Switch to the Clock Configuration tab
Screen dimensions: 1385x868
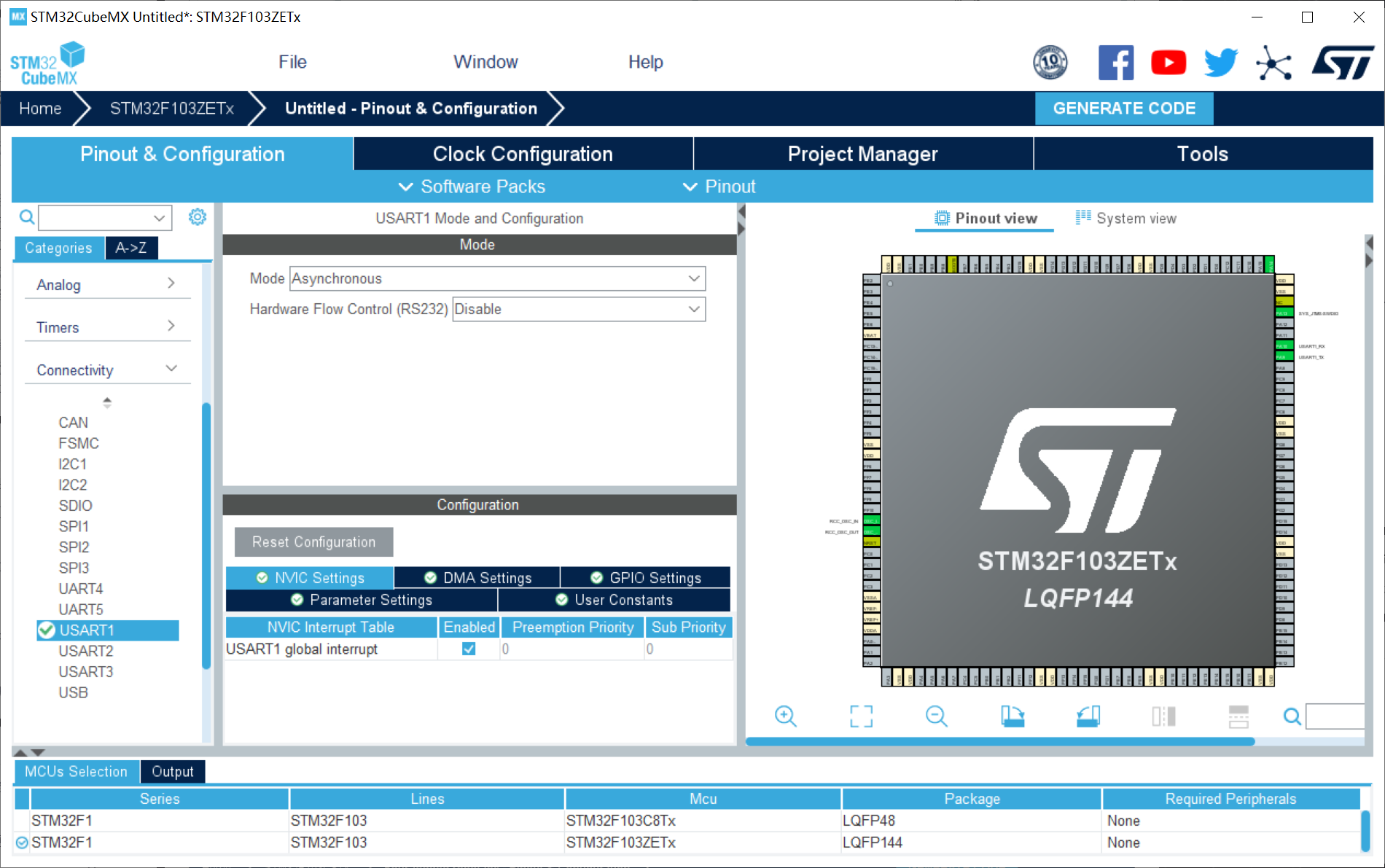click(x=522, y=154)
